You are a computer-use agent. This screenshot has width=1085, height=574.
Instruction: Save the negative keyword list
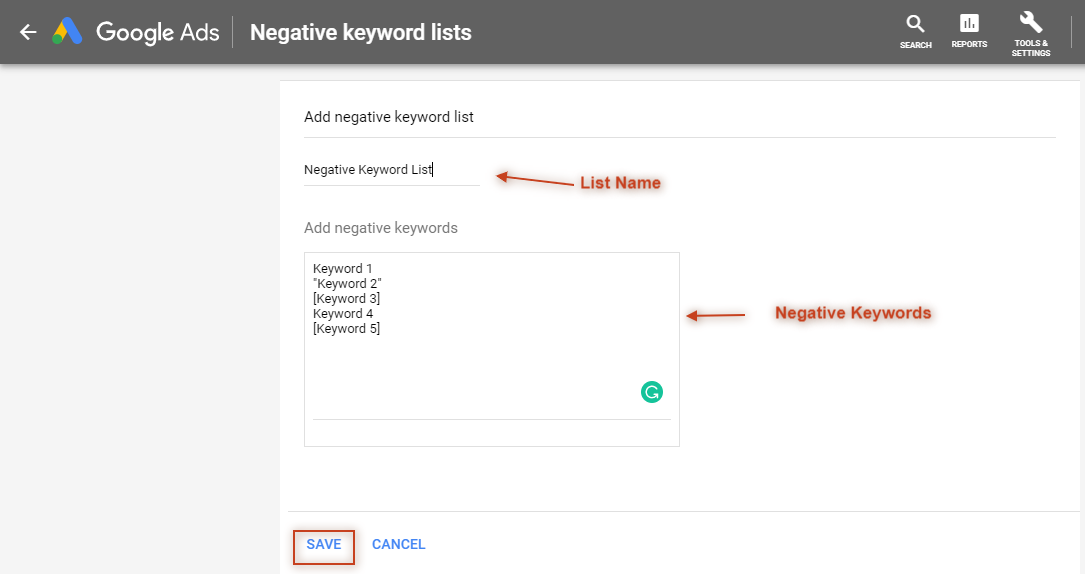[x=324, y=544]
